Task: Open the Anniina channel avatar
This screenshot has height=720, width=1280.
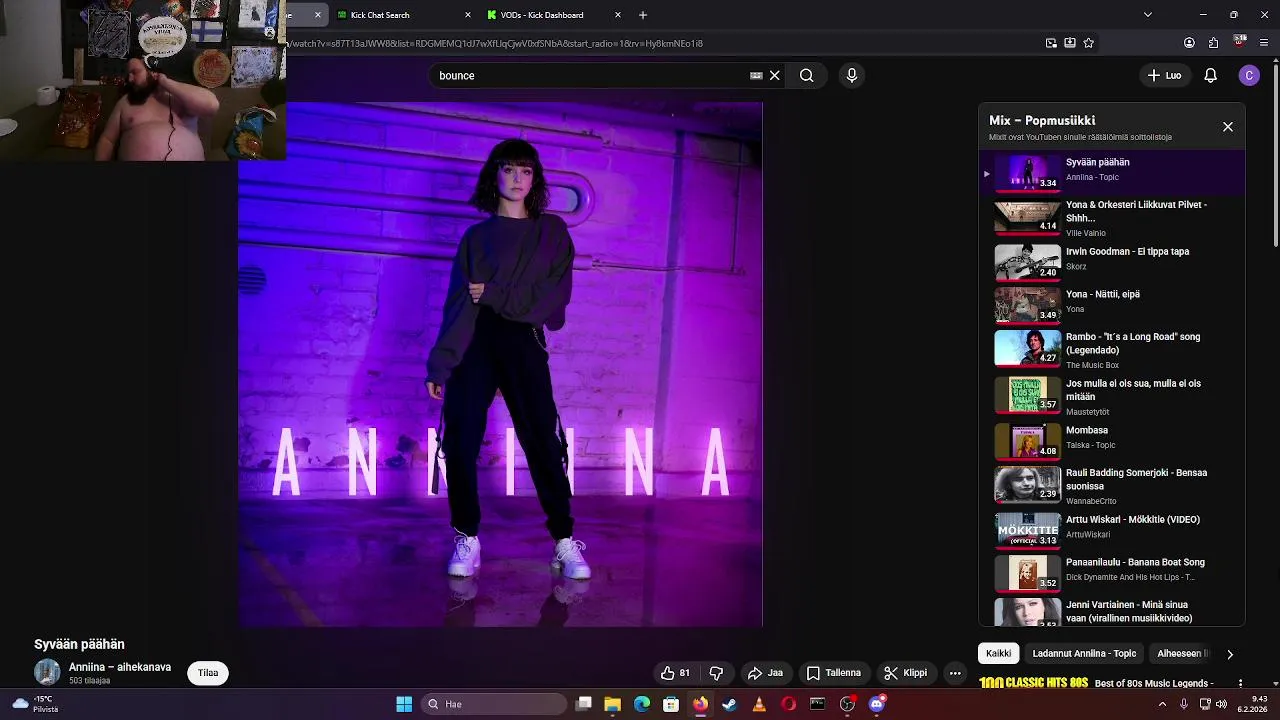Action: coord(47,672)
